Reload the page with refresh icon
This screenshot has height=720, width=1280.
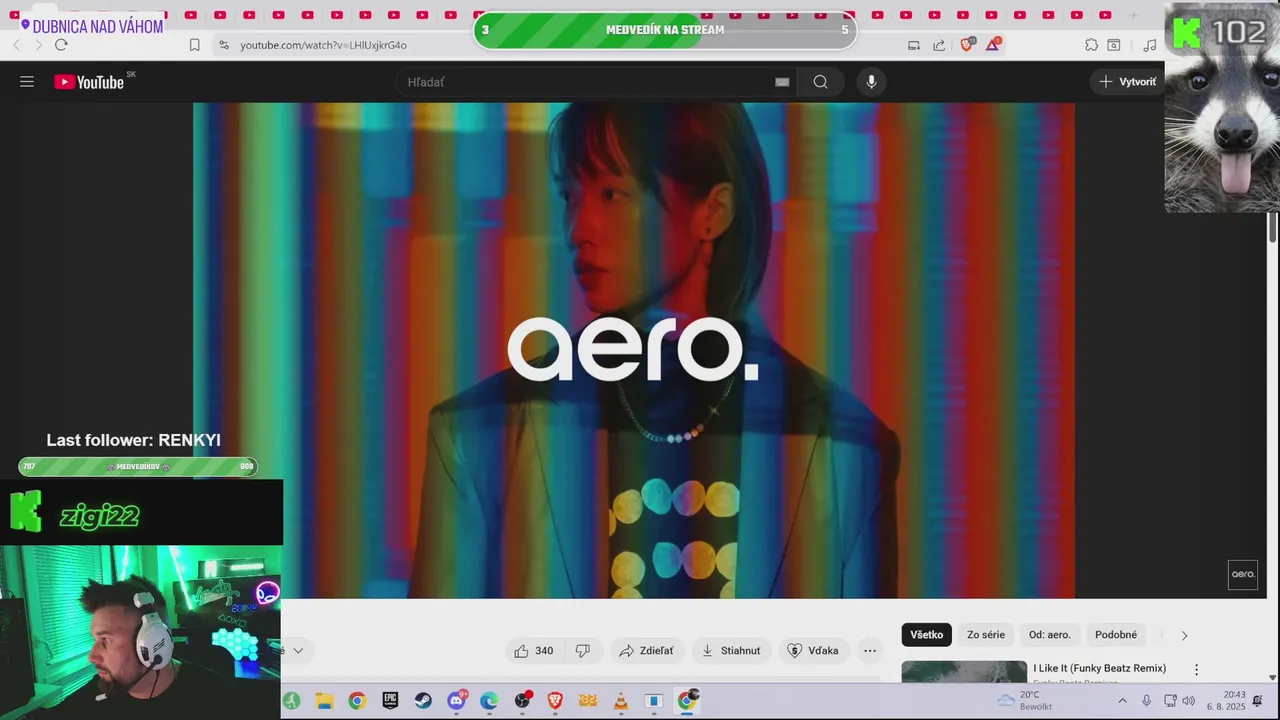click(x=61, y=45)
